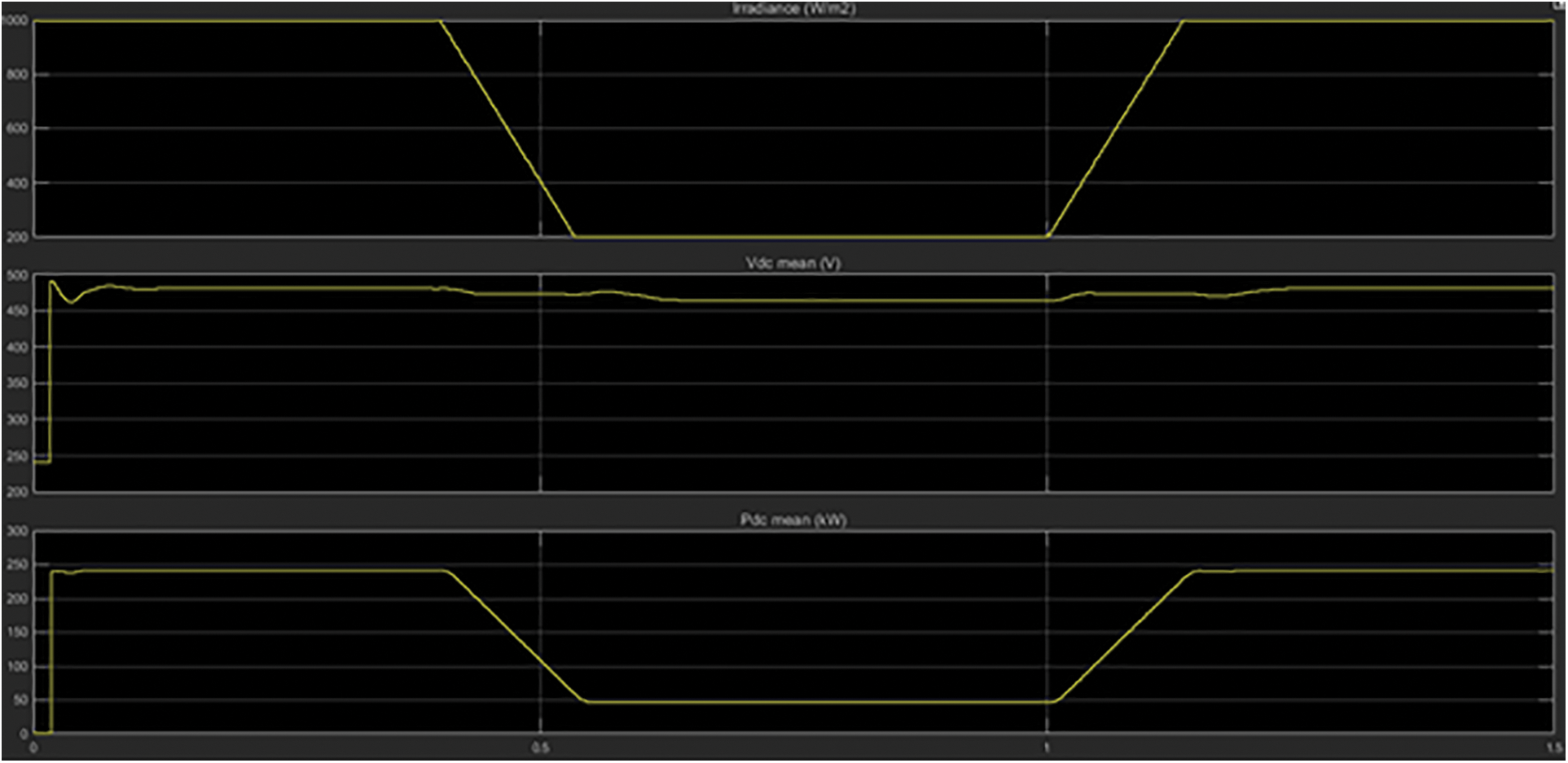Click the 350 tick label on Vdc axis
1568x763 pixels.
click(x=17, y=384)
